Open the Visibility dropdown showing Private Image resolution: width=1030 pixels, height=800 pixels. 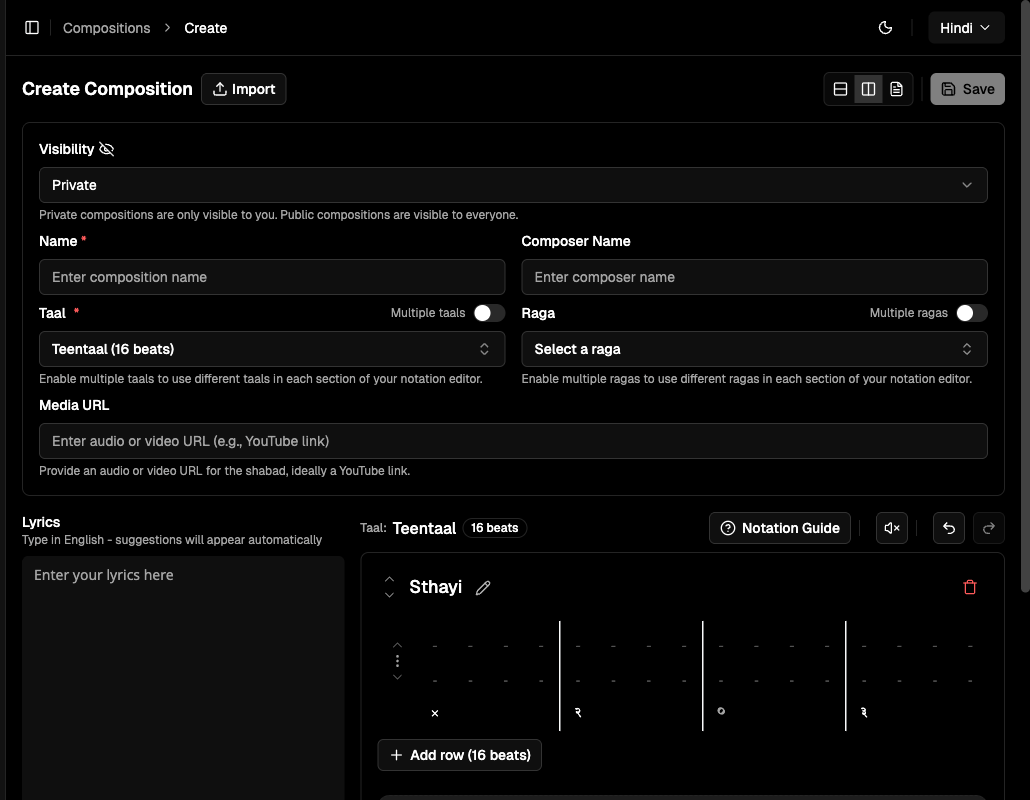(513, 185)
